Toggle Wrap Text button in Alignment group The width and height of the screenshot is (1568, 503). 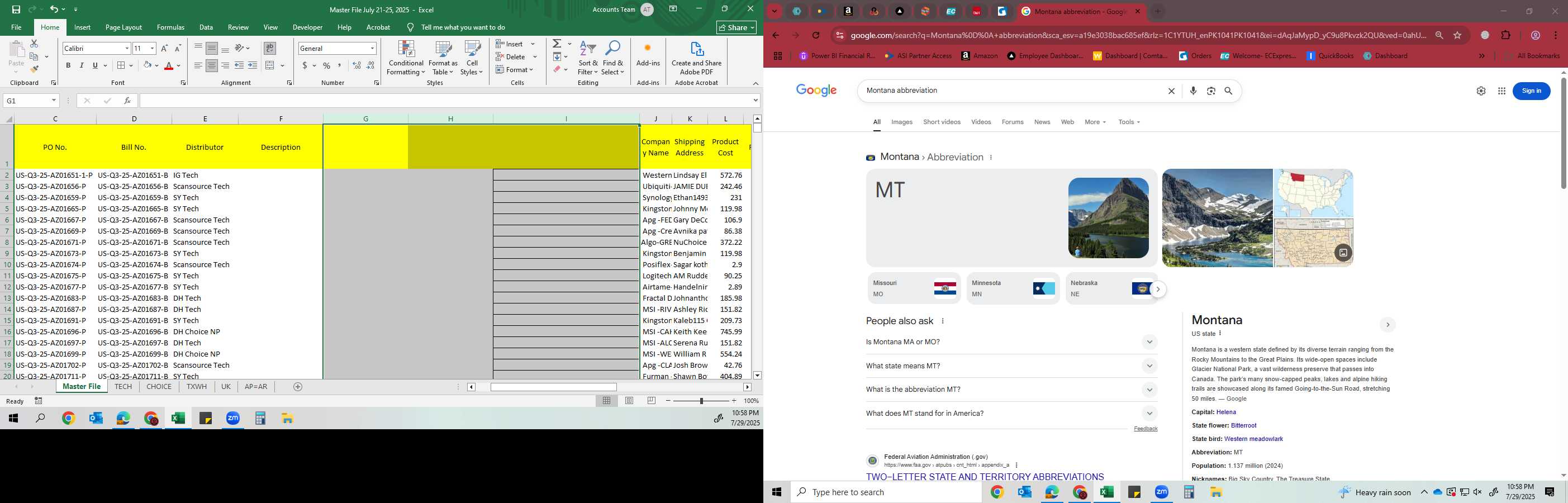270,48
